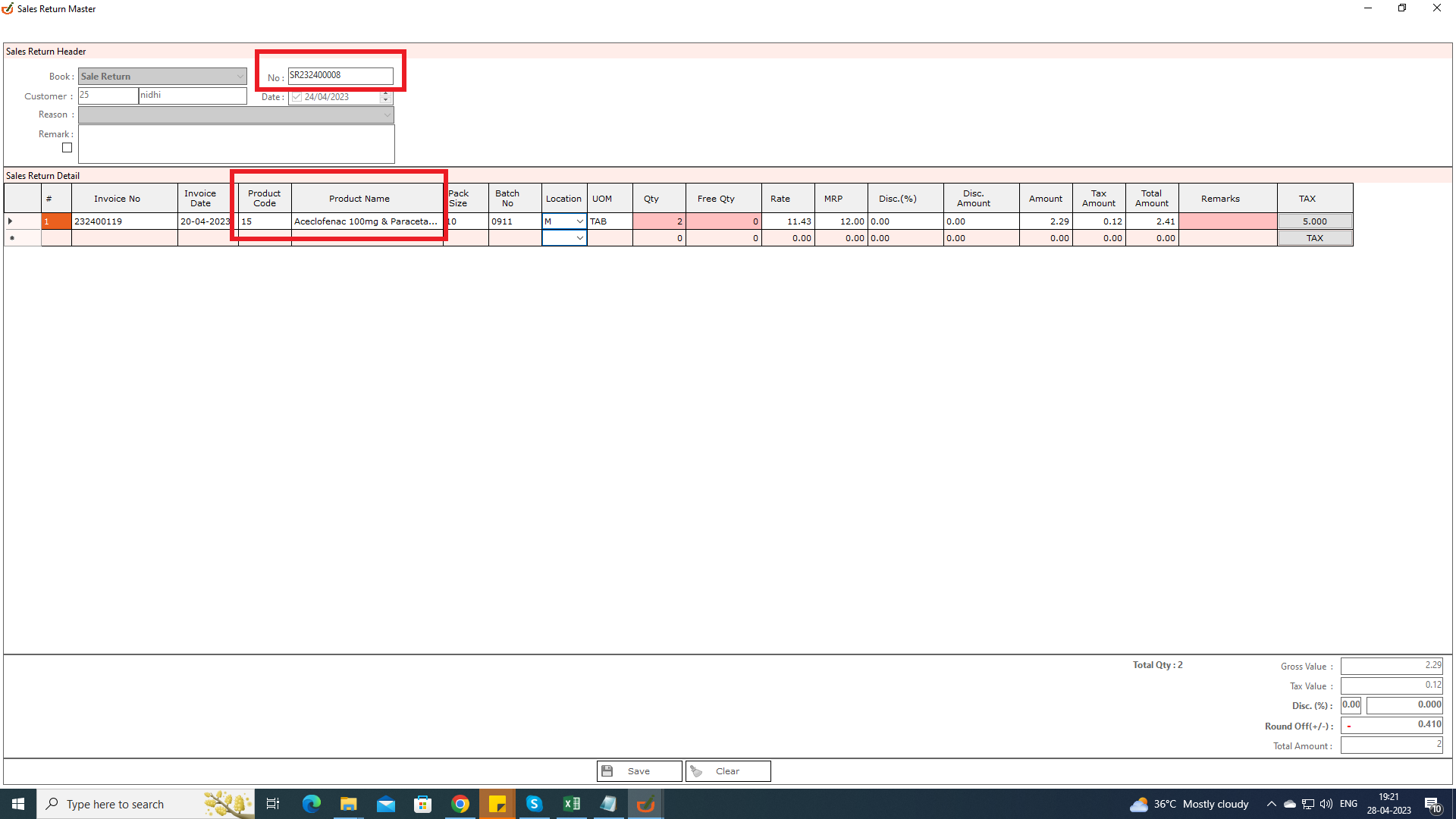1456x819 pixels.
Task: Open Microsoft Edge from taskbar
Action: (311, 804)
